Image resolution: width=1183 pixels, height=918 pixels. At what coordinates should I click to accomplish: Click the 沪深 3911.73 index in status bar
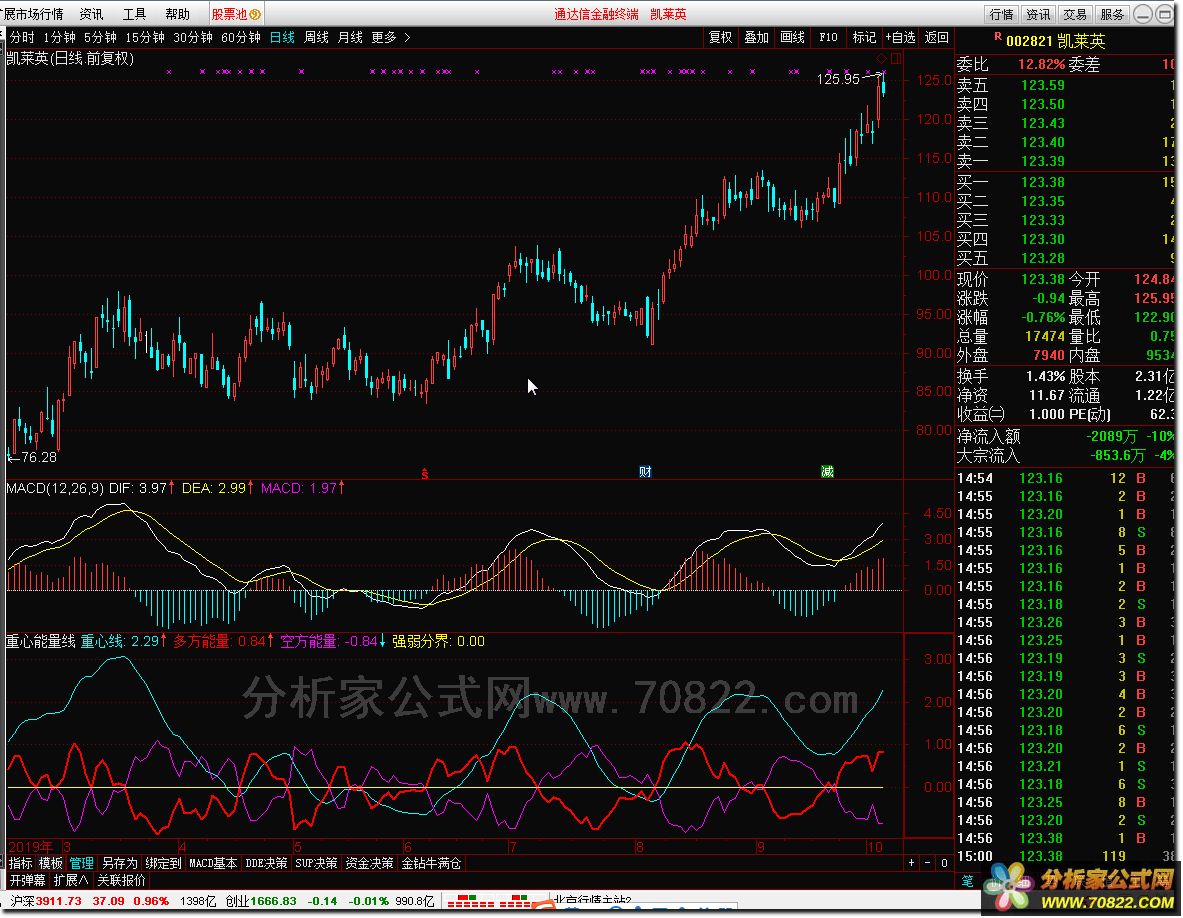[47, 901]
